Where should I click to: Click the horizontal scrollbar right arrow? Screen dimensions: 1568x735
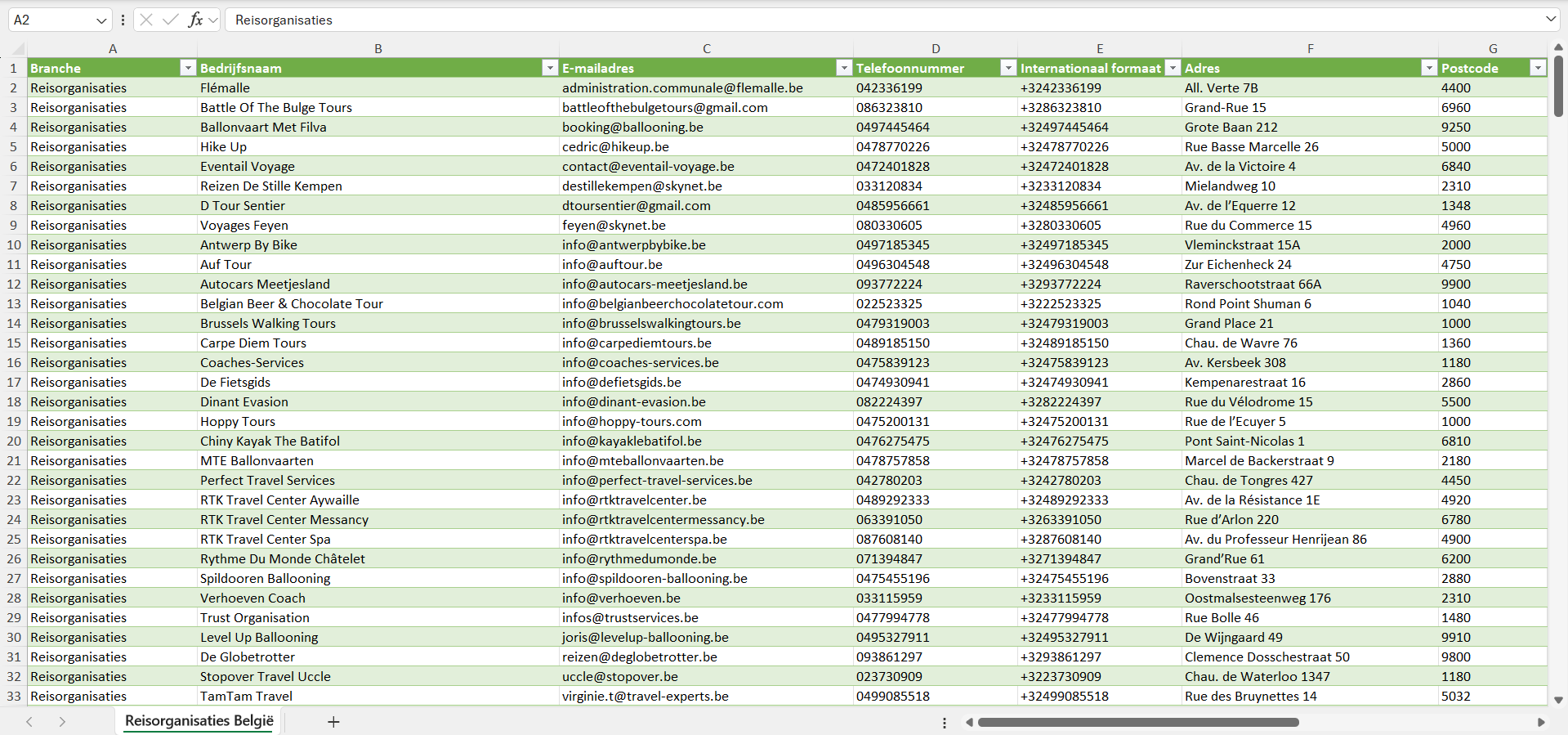[x=1541, y=722]
